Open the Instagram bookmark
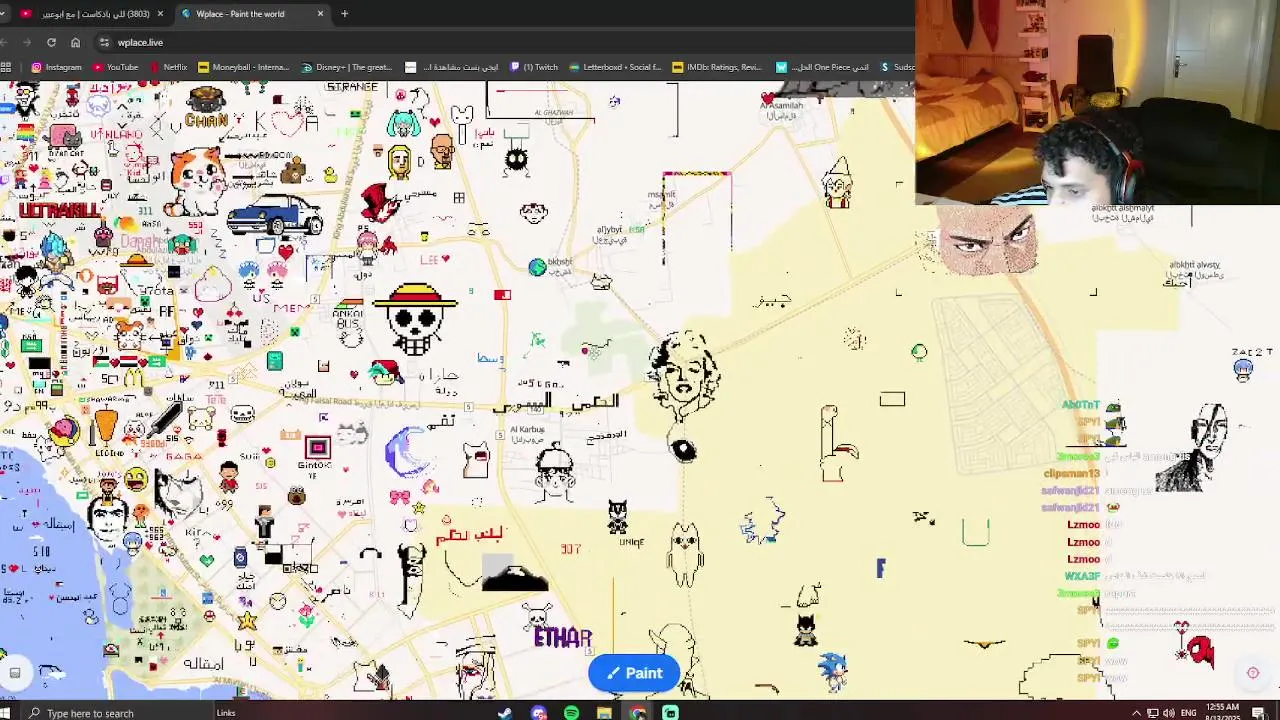The image size is (1280, 720). click(56, 67)
